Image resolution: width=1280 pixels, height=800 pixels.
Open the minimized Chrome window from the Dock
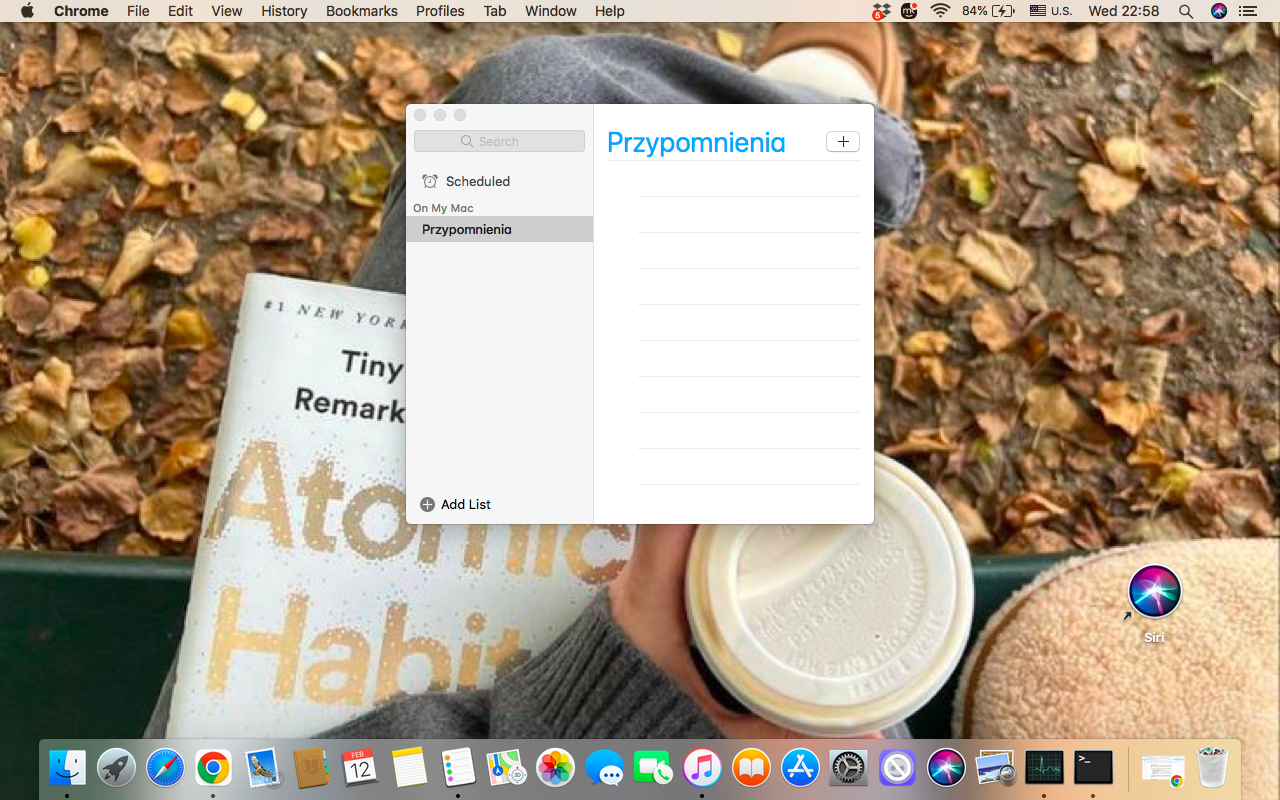click(1162, 768)
